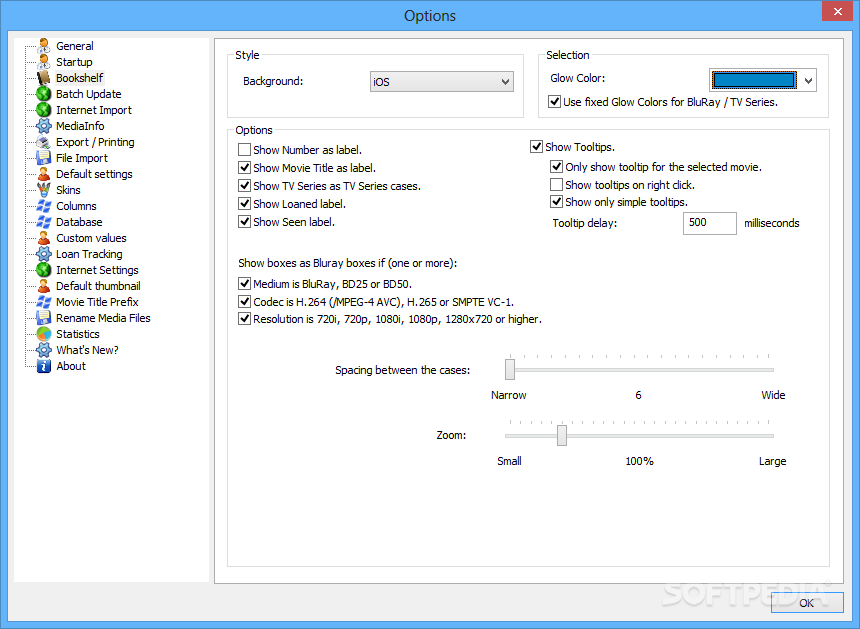The image size is (860, 629).
Task: Open the Background style dropdown
Action: pos(442,82)
